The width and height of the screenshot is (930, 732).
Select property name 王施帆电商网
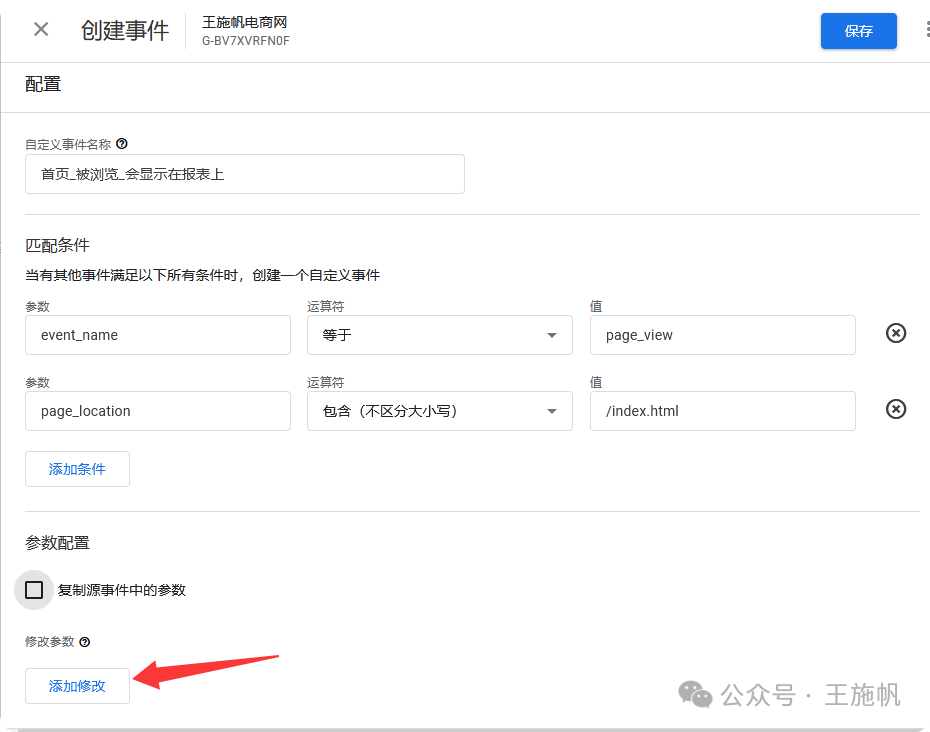[x=244, y=22]
